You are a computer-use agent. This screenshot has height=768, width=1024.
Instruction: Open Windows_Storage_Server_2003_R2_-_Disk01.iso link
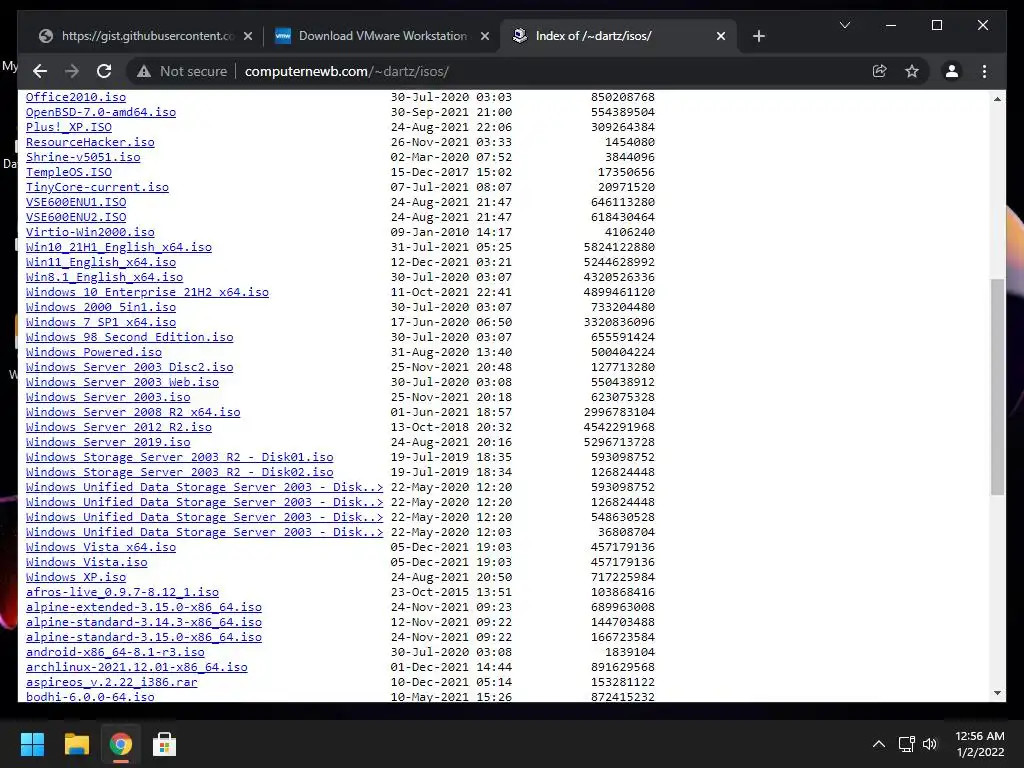coord(180,458)
